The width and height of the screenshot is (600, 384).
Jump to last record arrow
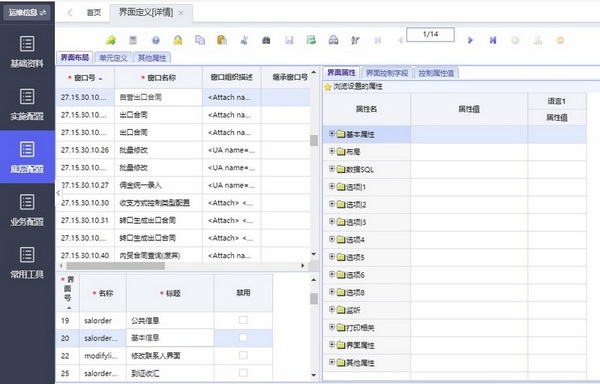pos(493,40)
